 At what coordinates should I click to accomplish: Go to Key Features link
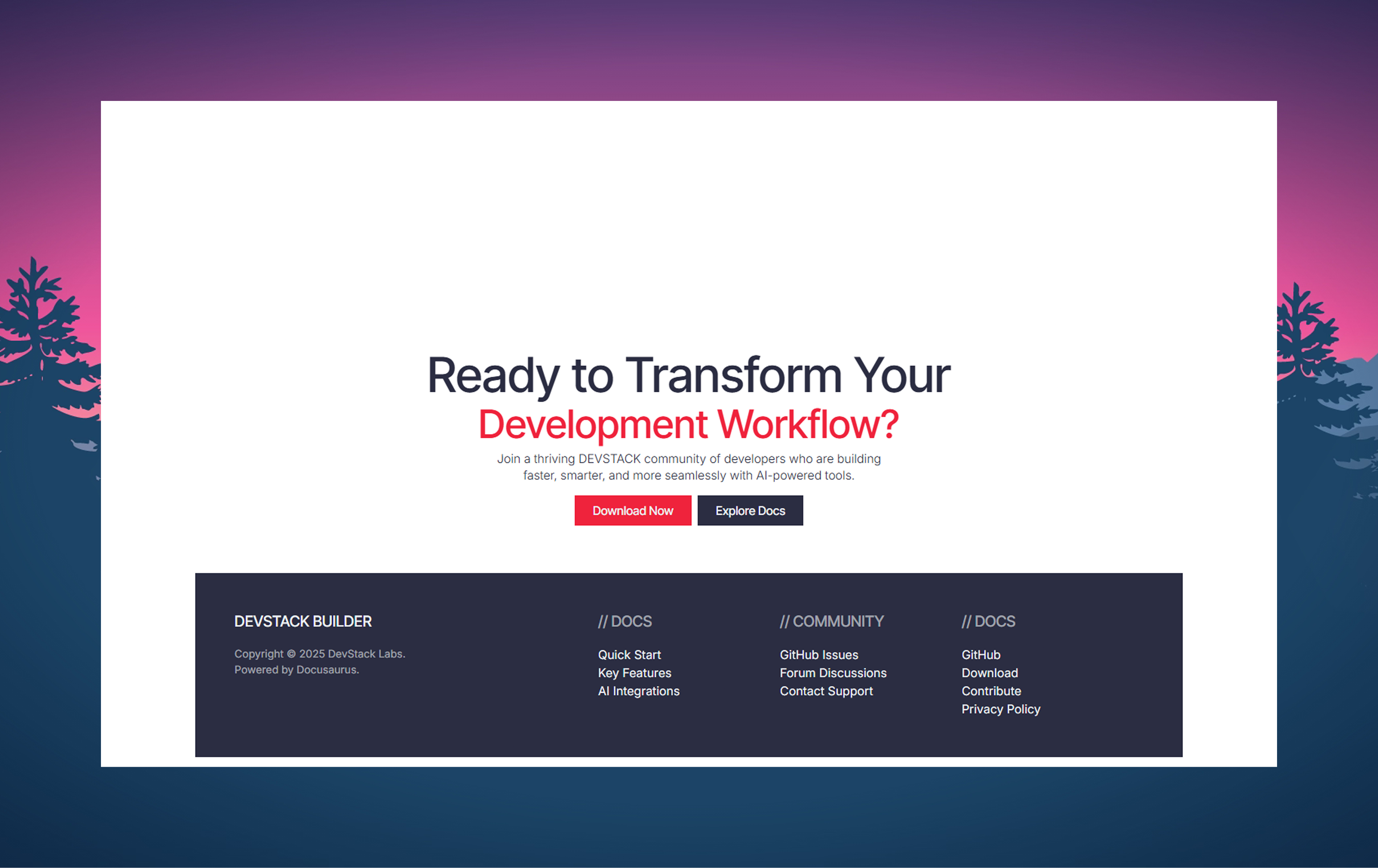click(634, 673)
